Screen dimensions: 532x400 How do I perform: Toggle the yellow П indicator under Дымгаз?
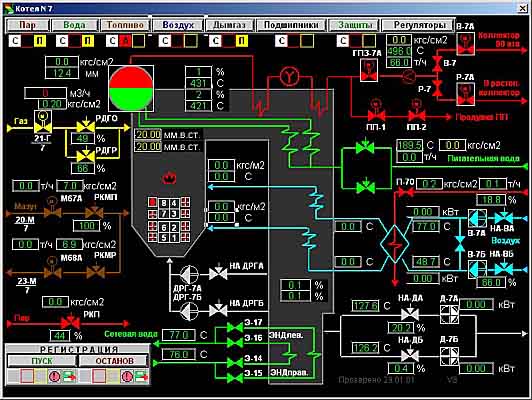pos(241,41)
